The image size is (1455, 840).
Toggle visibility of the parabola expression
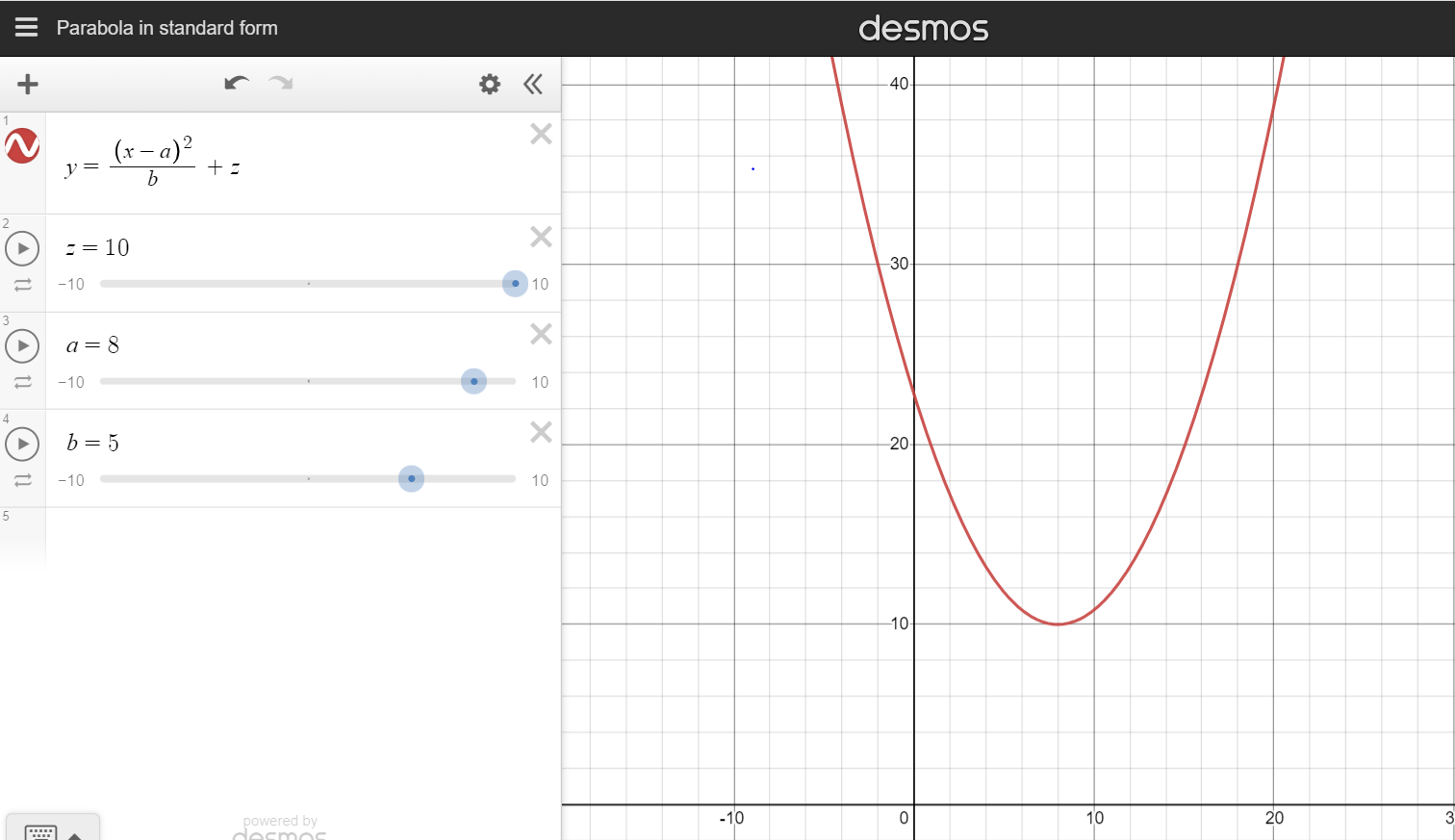pos(22,146)
